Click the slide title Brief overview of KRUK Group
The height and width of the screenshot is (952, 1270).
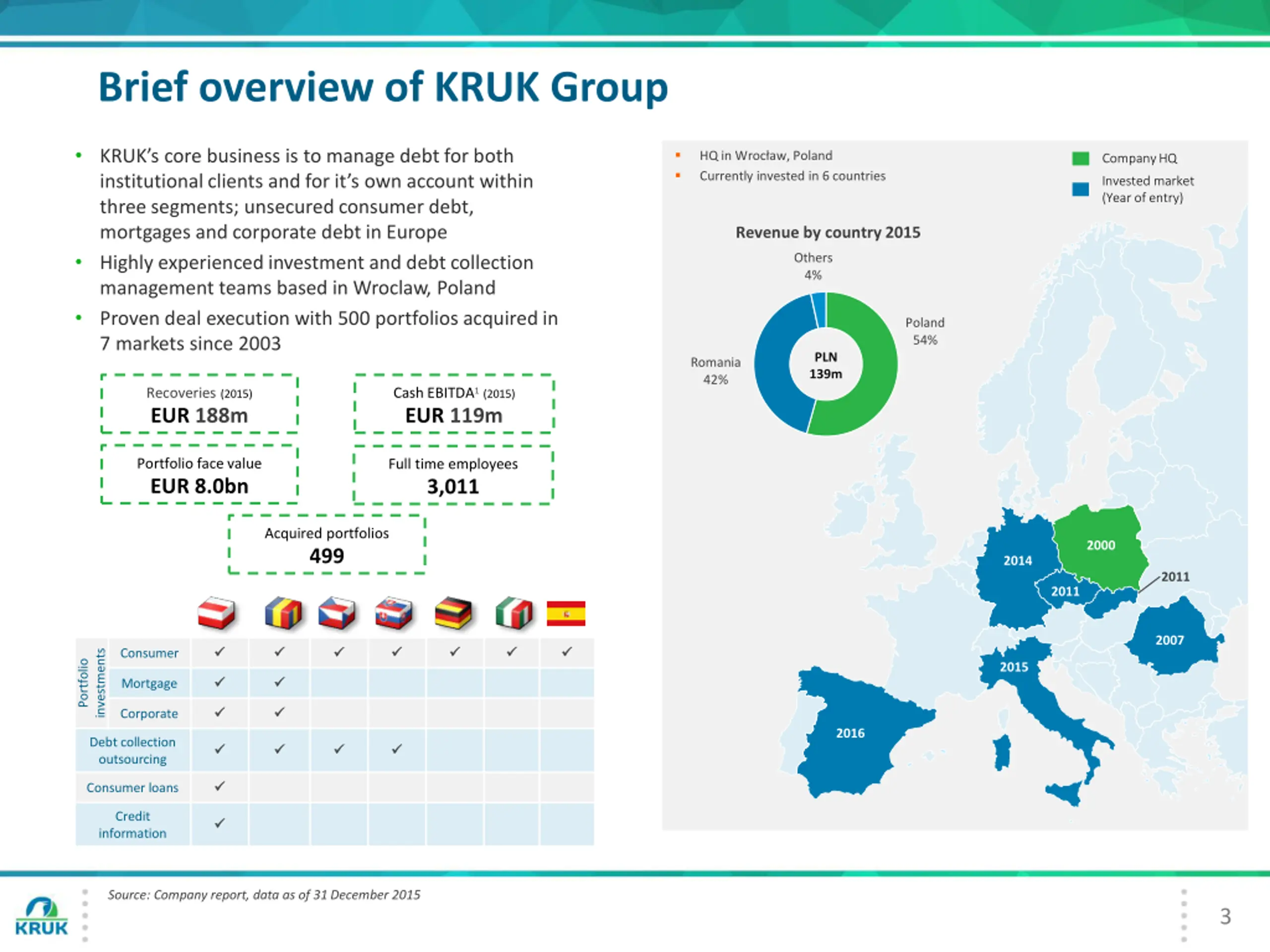[383, 87]
